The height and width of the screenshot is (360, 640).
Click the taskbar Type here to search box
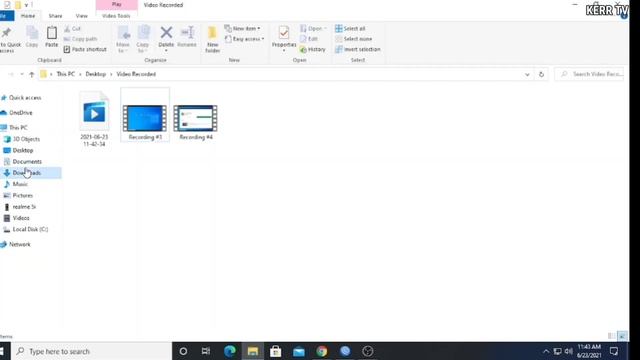pyautogui.click(x=91, y=351)
